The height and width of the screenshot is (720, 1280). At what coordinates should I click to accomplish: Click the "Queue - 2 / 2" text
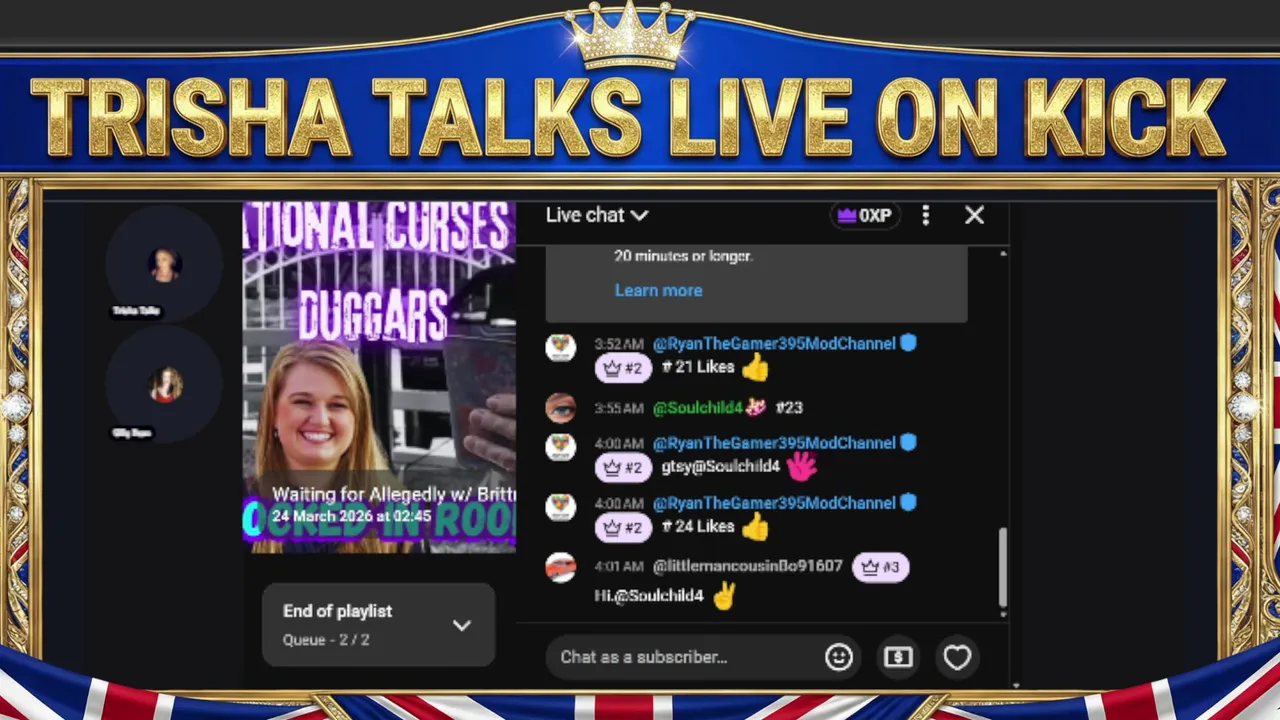coord(326,639)
